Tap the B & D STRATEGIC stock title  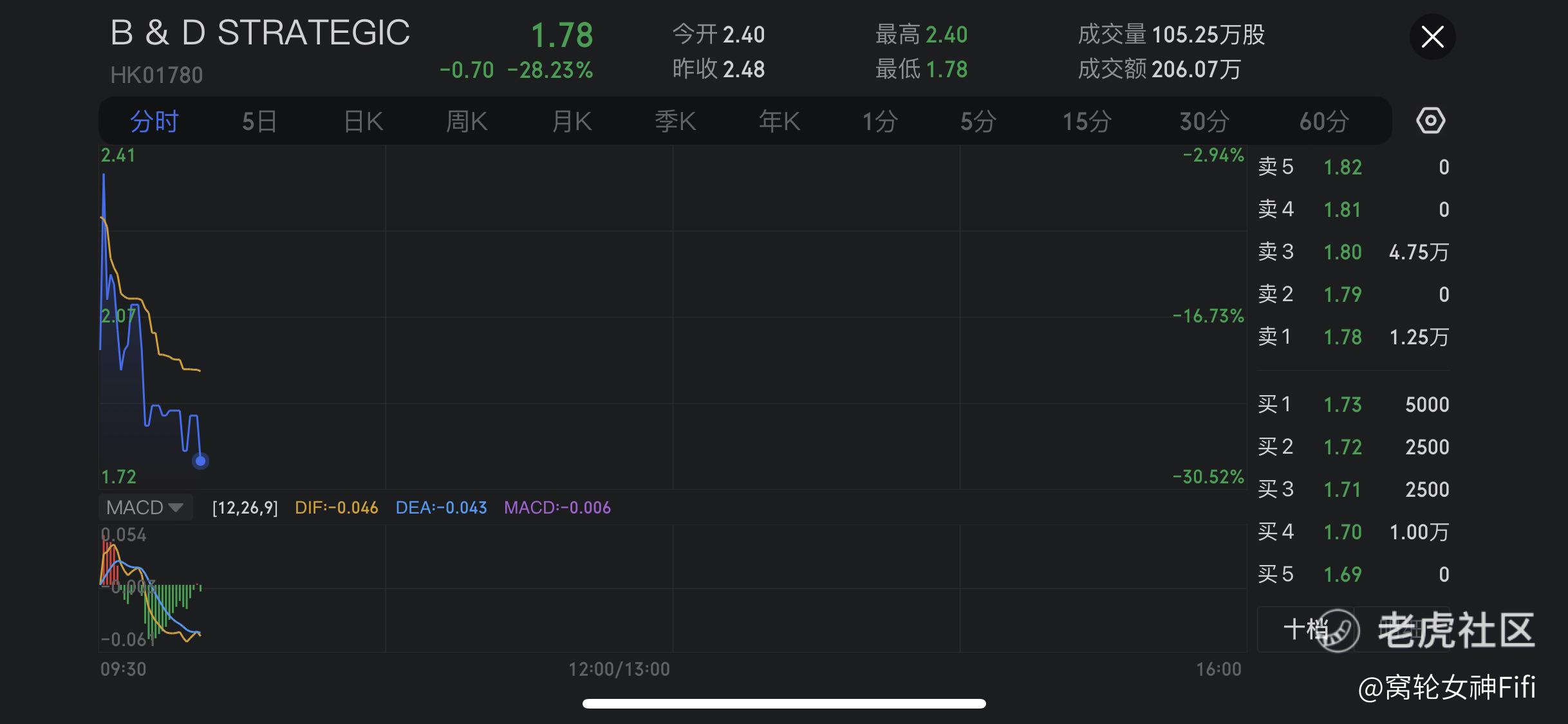260,33
